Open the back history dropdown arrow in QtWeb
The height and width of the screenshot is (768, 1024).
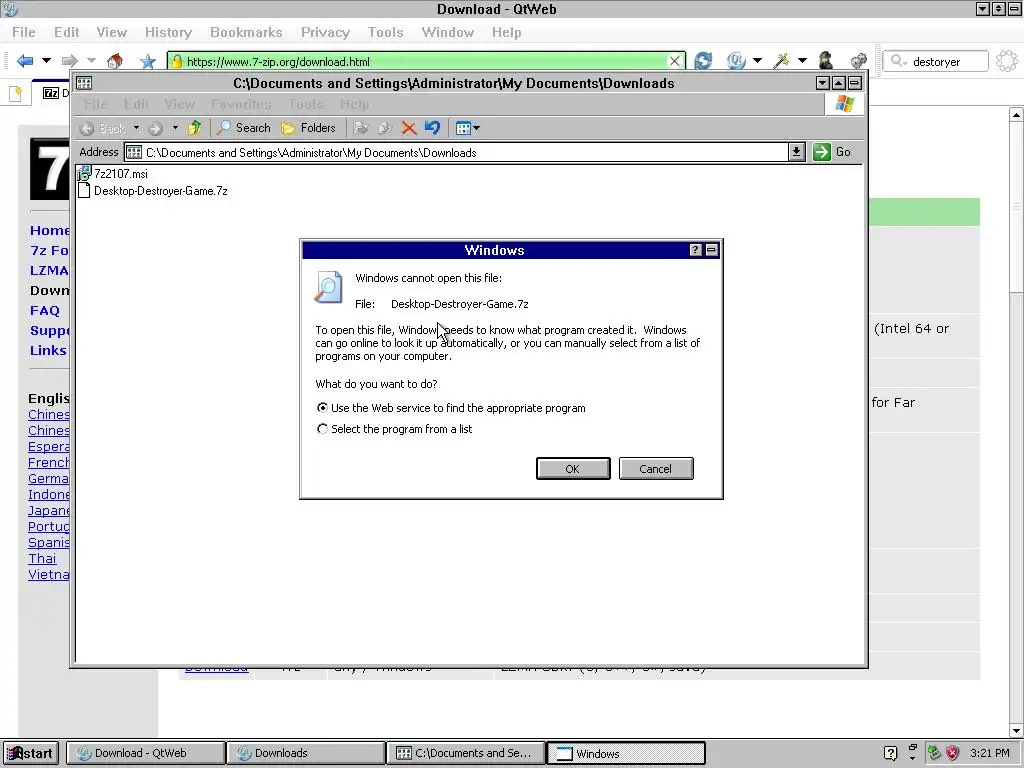(x=46, y=61)
